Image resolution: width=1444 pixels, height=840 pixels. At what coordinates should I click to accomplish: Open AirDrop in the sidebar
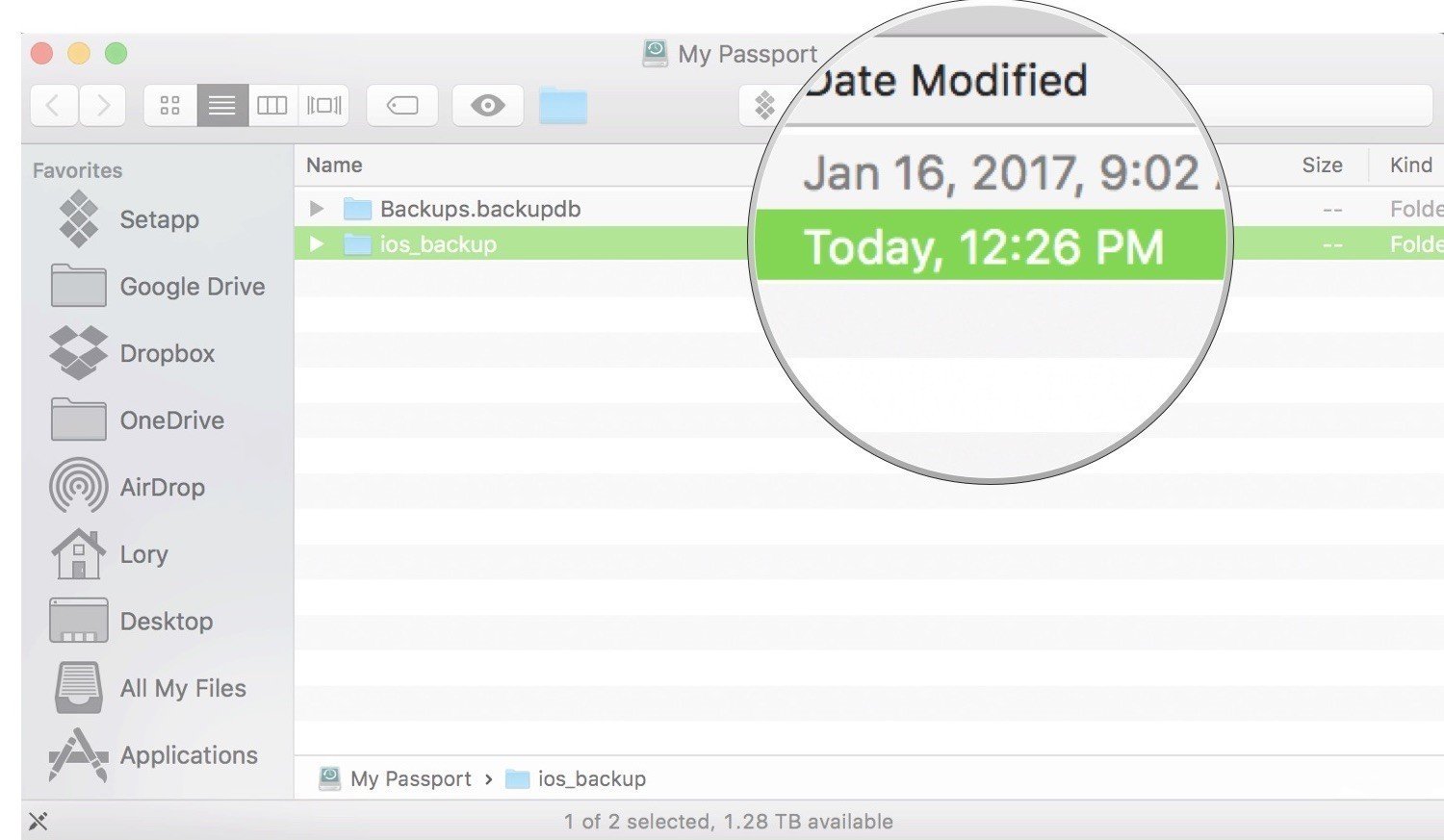(127, 487)
